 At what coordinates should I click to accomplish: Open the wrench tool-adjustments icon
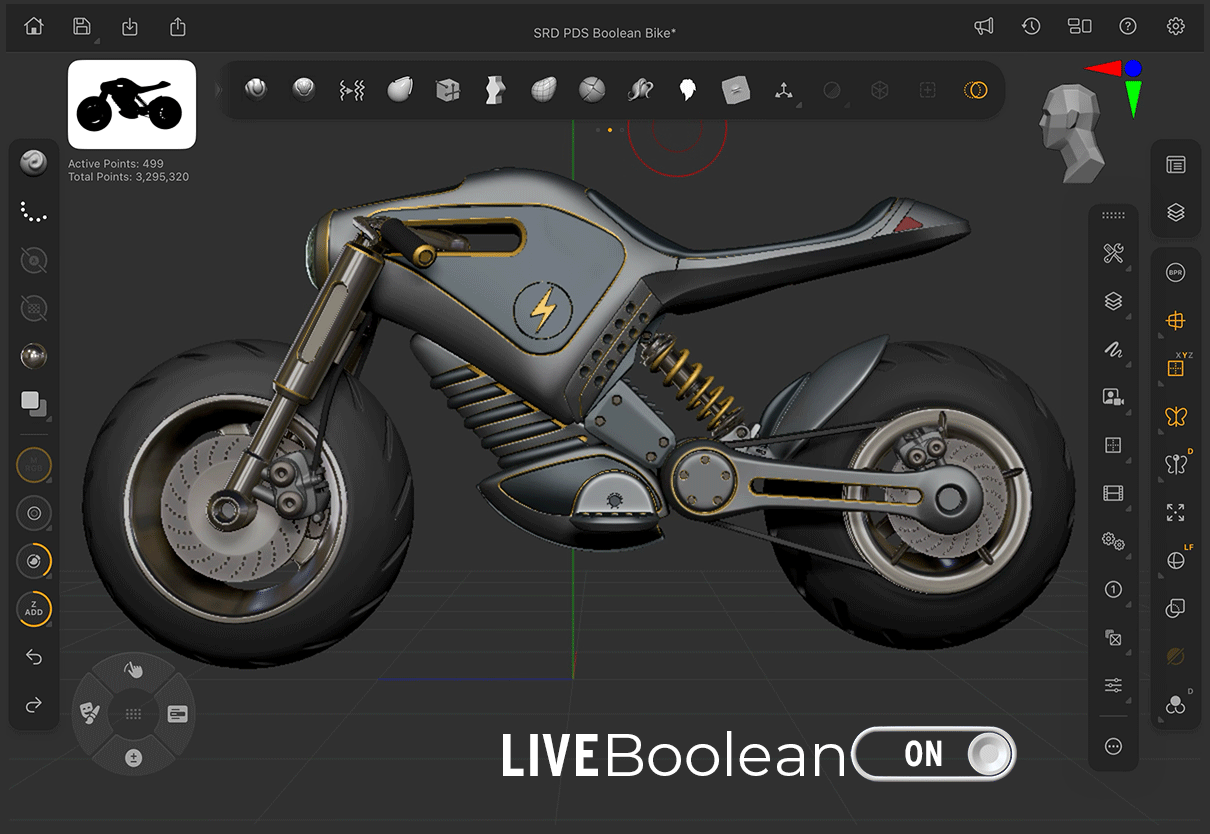pyautogui.click(x=1113, y=252)
